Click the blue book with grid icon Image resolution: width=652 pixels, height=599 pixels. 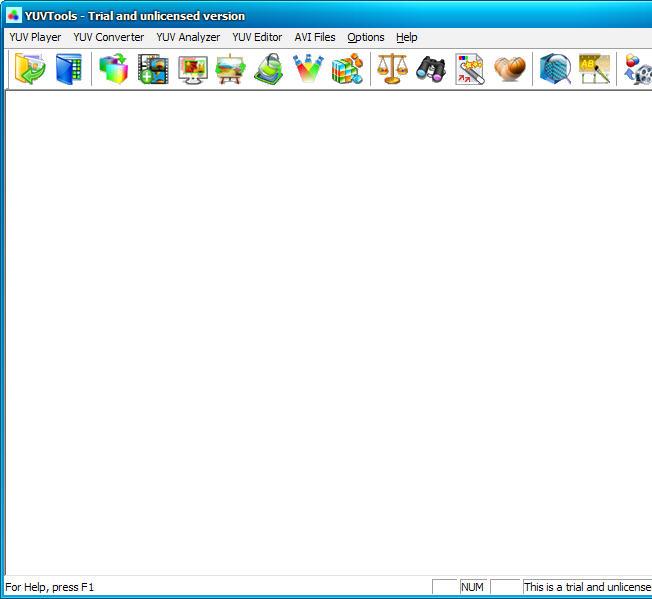68,69
